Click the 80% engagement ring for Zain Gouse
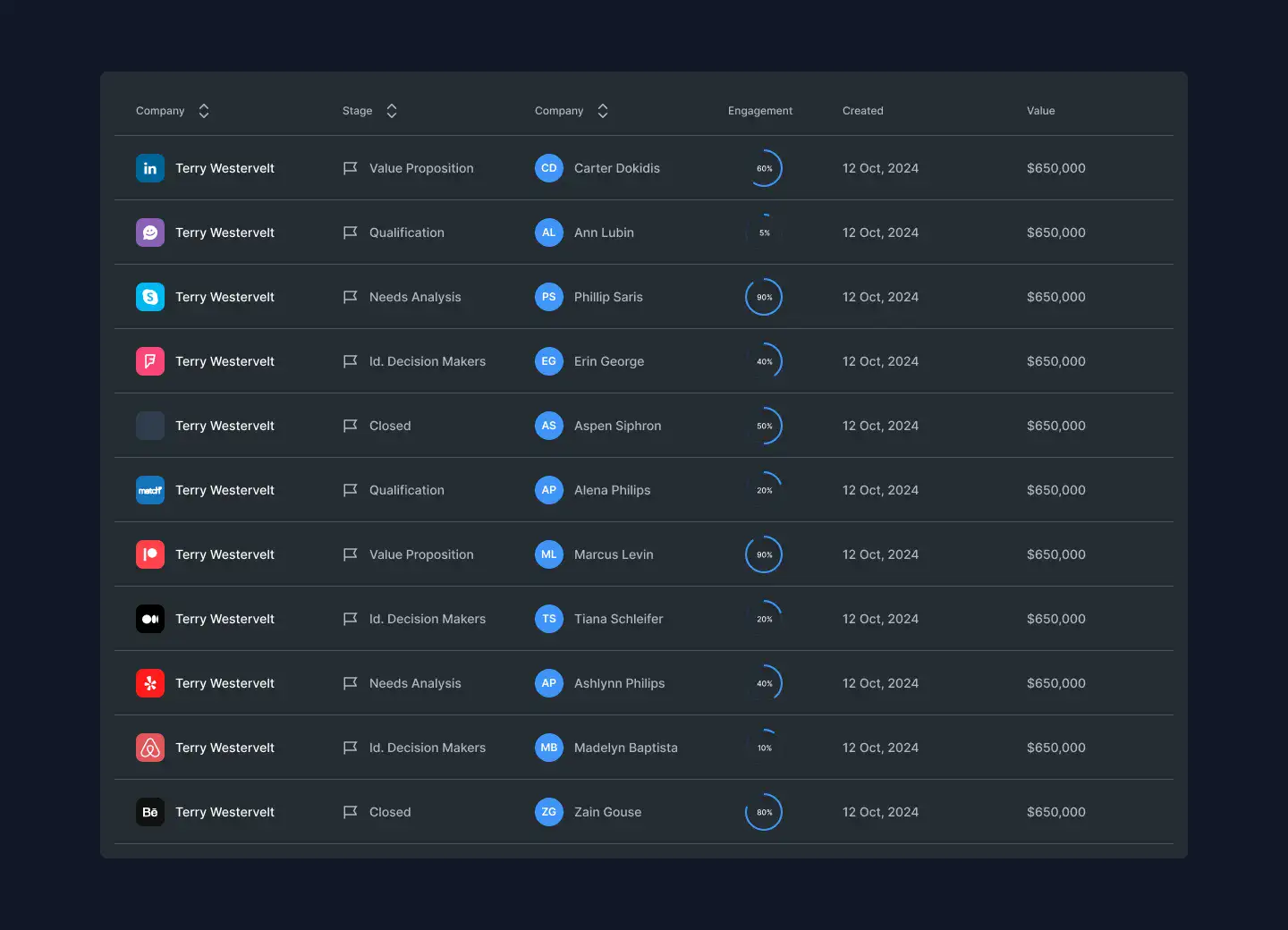Screen dimensions: 1288x930 pos(764,812)
